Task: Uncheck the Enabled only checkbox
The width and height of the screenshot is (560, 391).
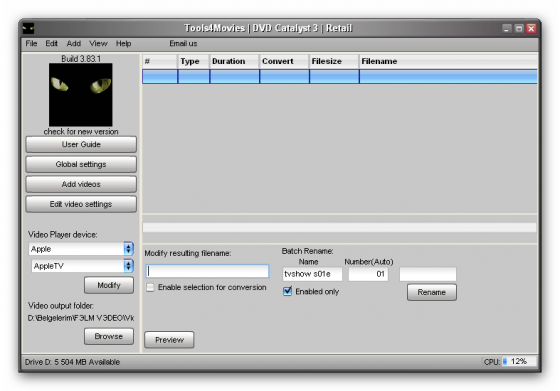Action: coord(288,291)
